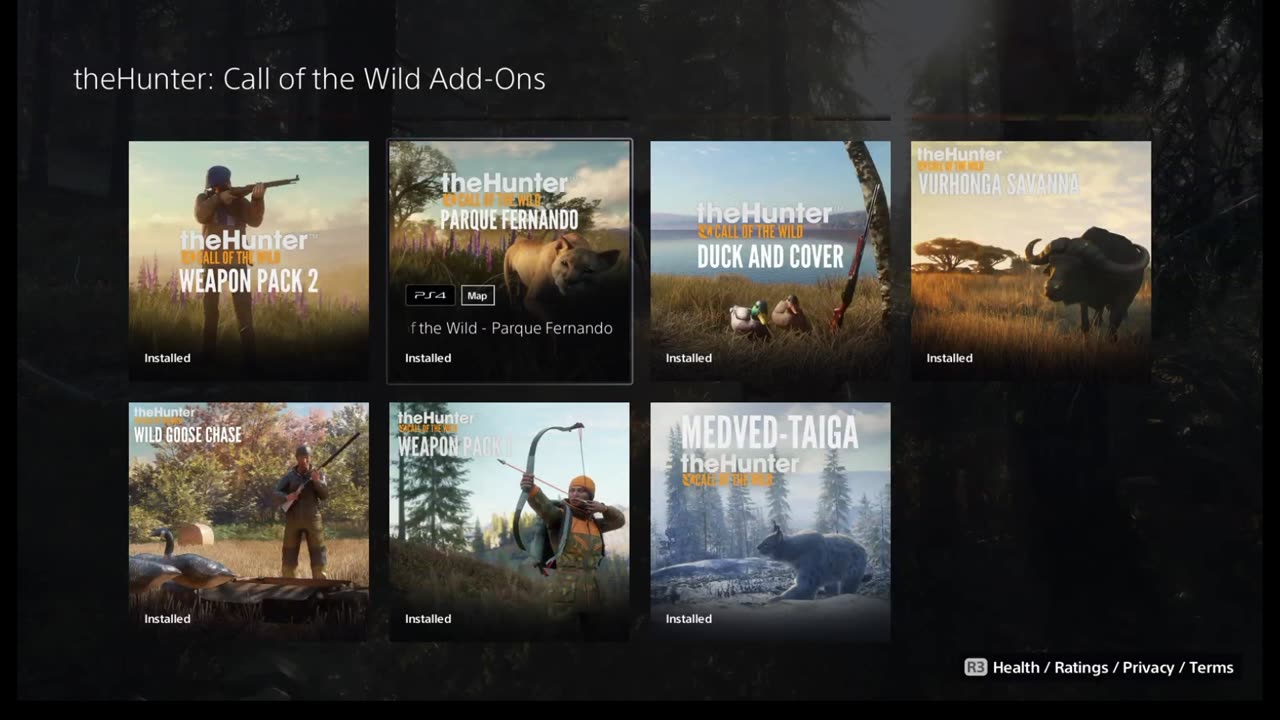1280x720 pixels.
Task: Click the R3 button icon
Action: pyautogui.click(x=975, y=667)
